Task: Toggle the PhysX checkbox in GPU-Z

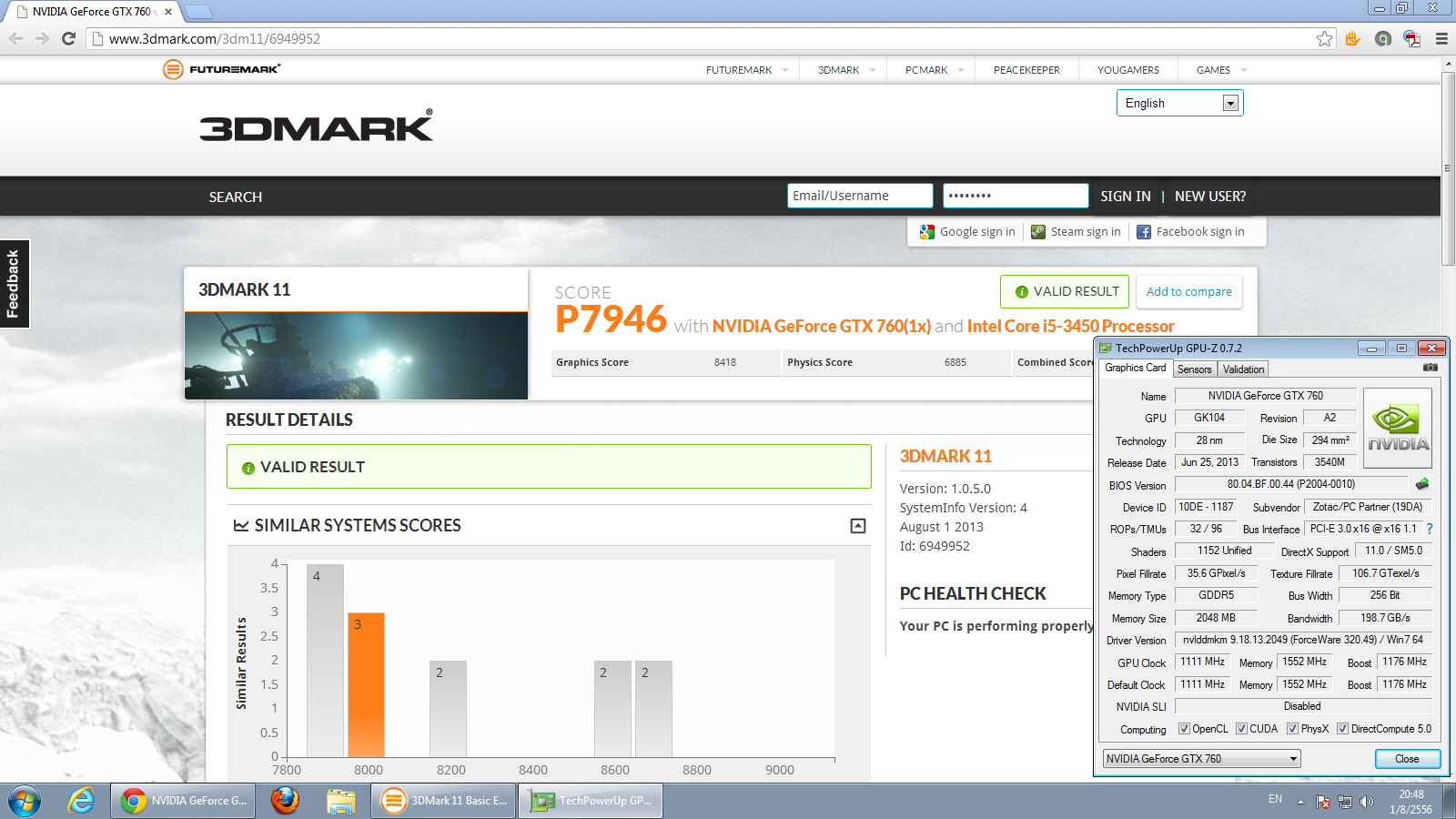Action: click(1292, 729)
